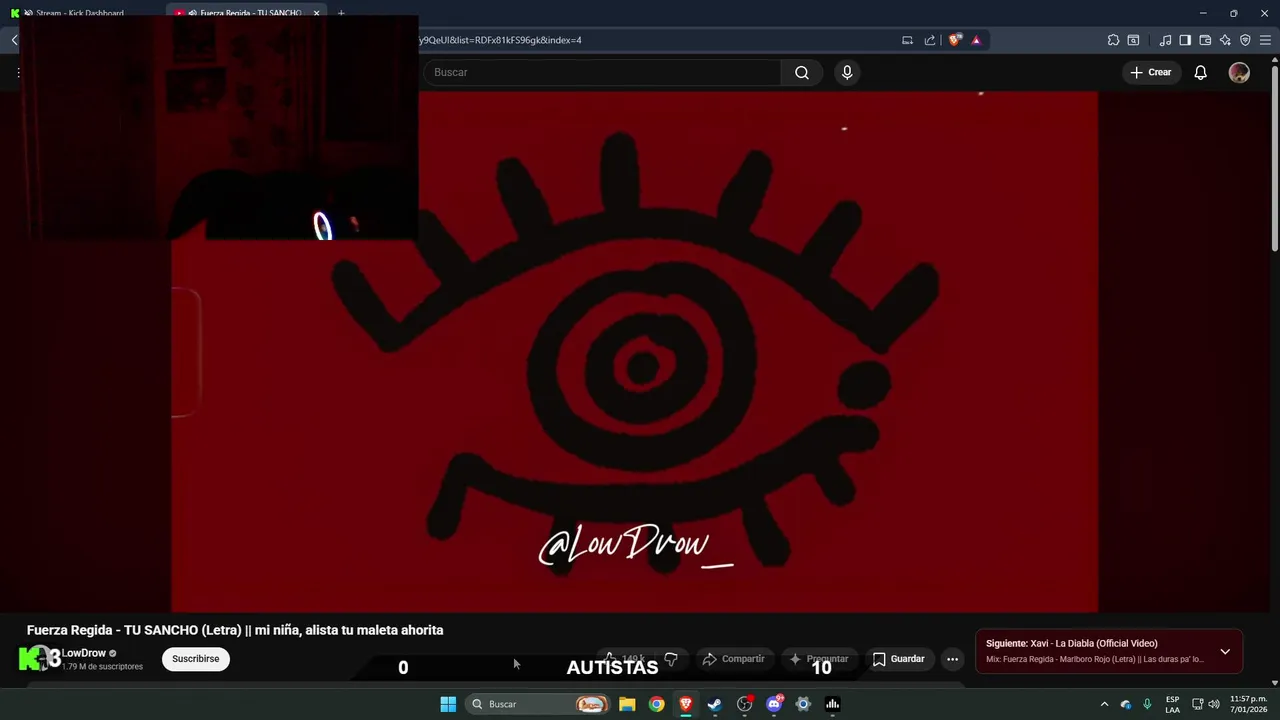Screen dimensions: 1280x720
Task: Open the media control music note icon
Action: pos(1165,40)
